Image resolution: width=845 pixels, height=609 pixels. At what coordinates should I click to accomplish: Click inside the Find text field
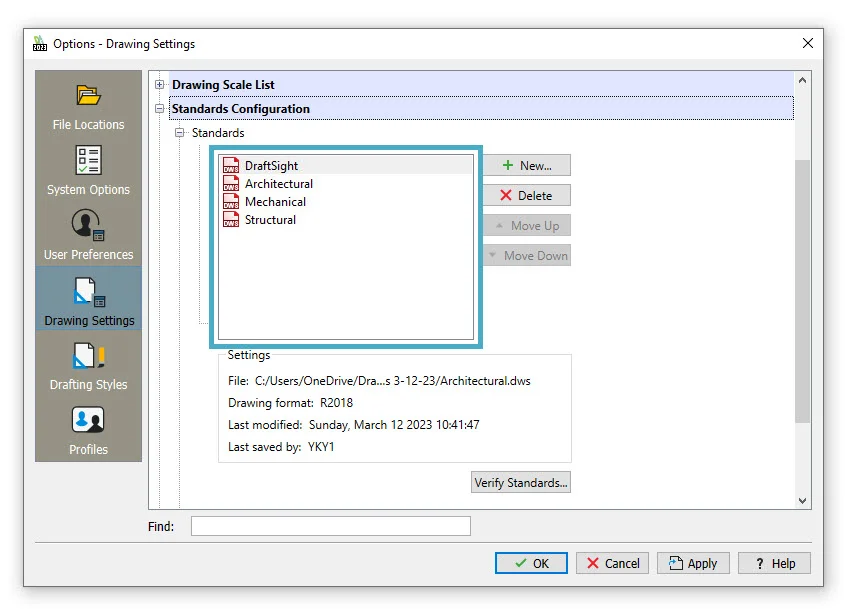click(x=330, y=526)
